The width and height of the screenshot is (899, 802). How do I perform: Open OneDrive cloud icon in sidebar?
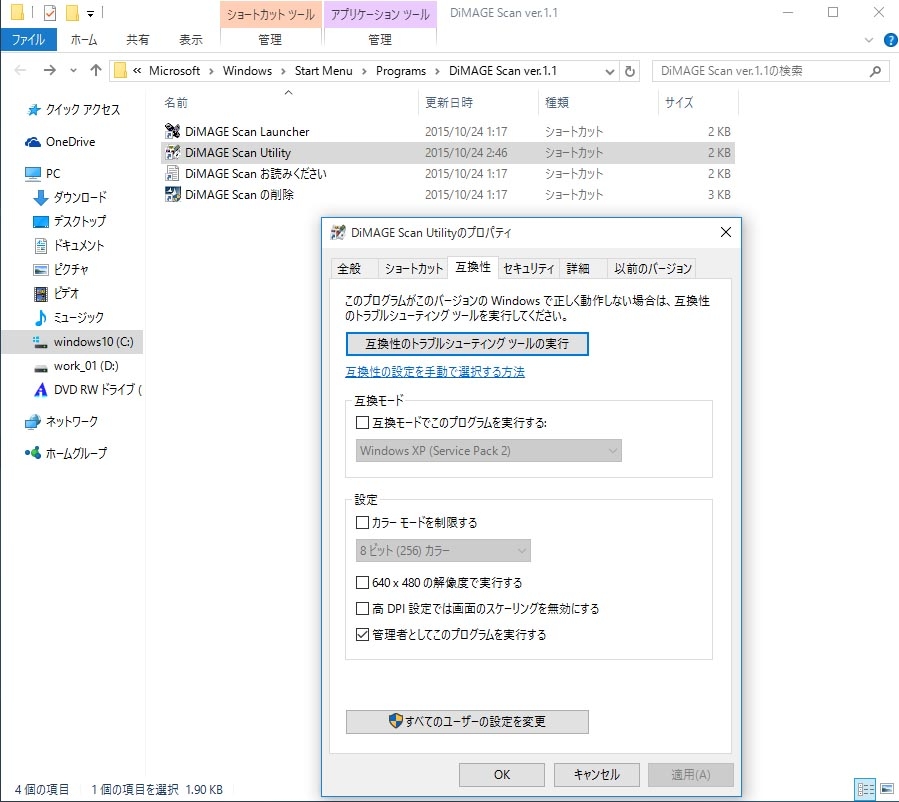tap(33, 142)
